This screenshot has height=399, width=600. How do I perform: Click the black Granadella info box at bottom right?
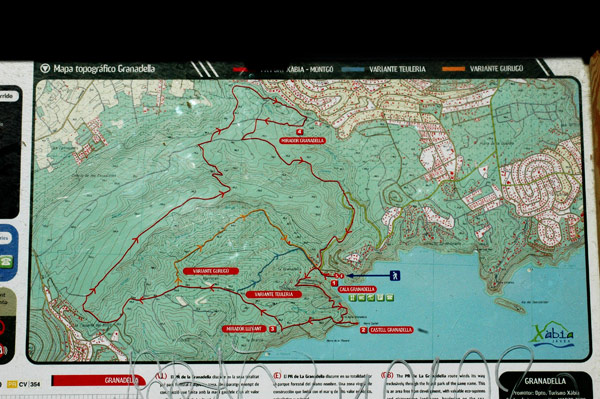tap(545, 385)
